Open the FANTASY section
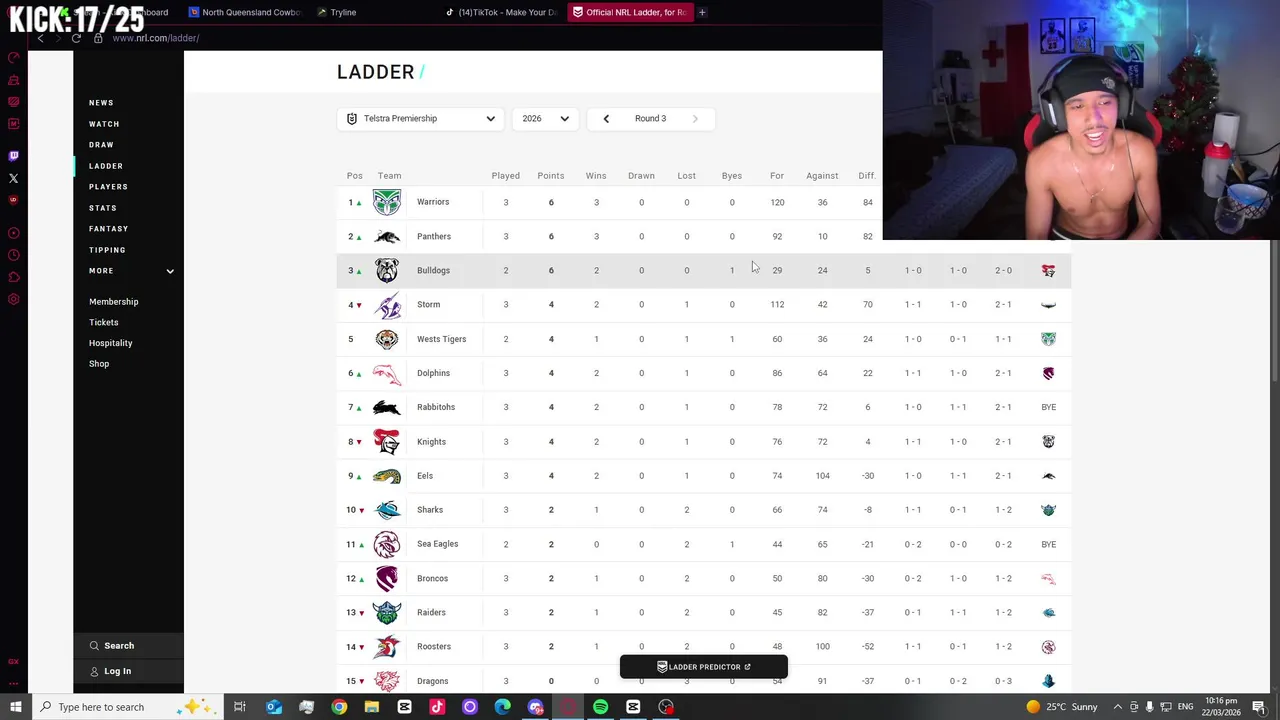This screenshot has height=720, width=1280. click(x=108, y=229)
